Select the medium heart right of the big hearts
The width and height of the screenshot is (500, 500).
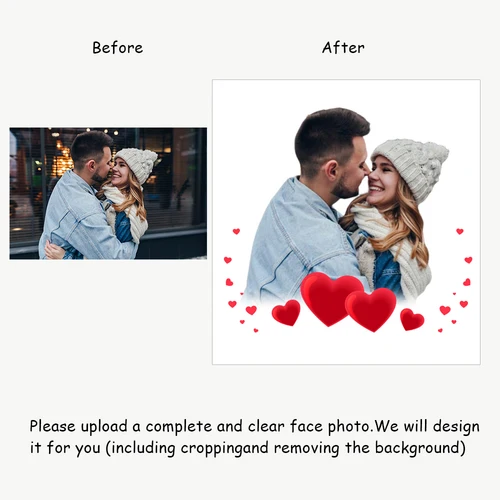tap(412, 319)
